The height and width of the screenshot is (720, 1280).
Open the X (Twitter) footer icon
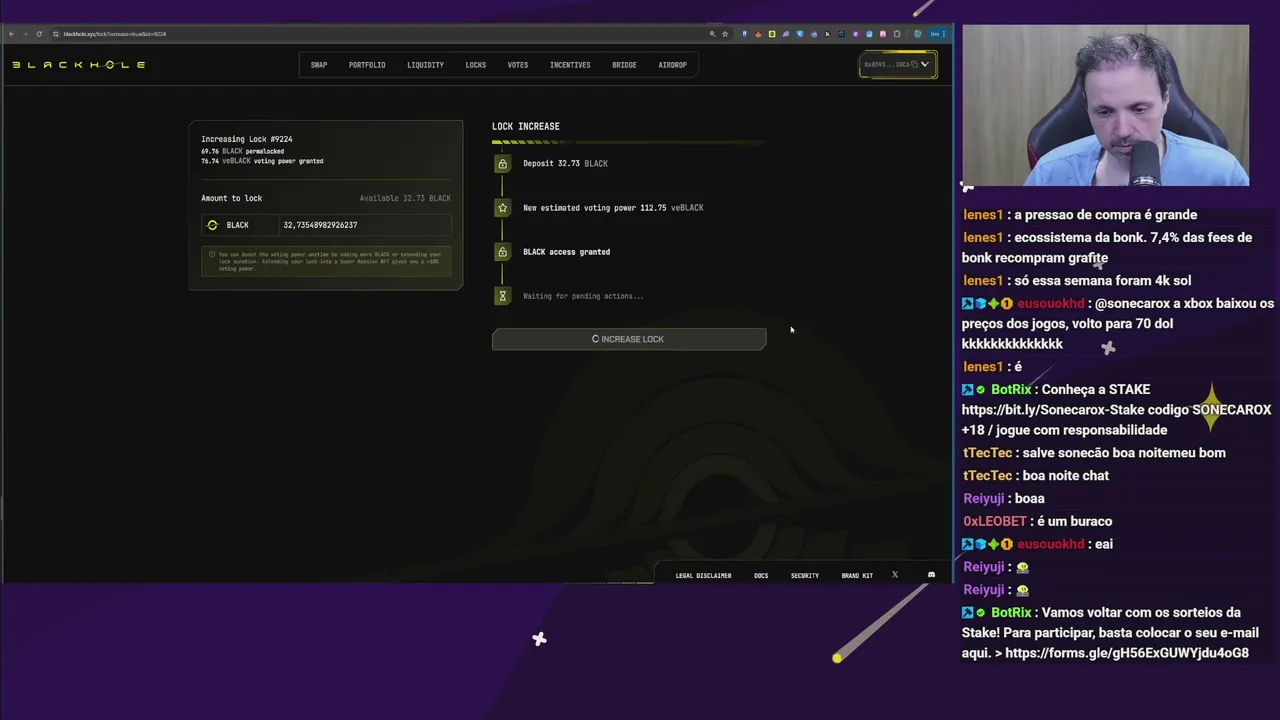[x=895, y=575]
